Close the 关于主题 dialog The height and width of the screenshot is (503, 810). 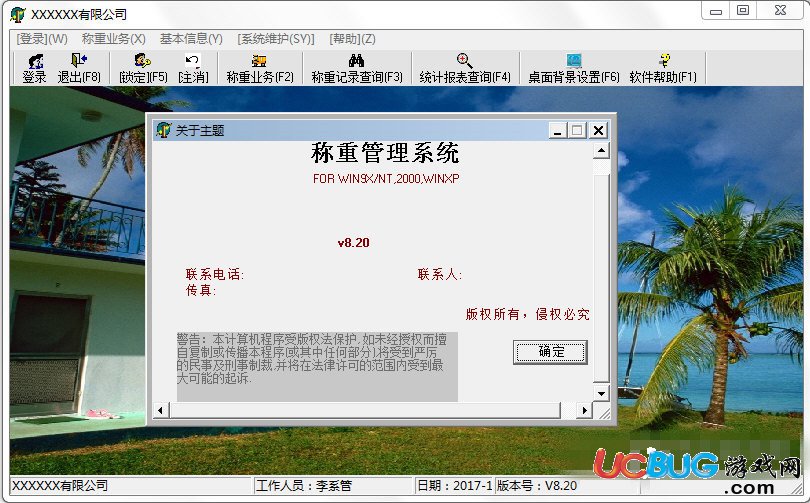tap(598, 130)
